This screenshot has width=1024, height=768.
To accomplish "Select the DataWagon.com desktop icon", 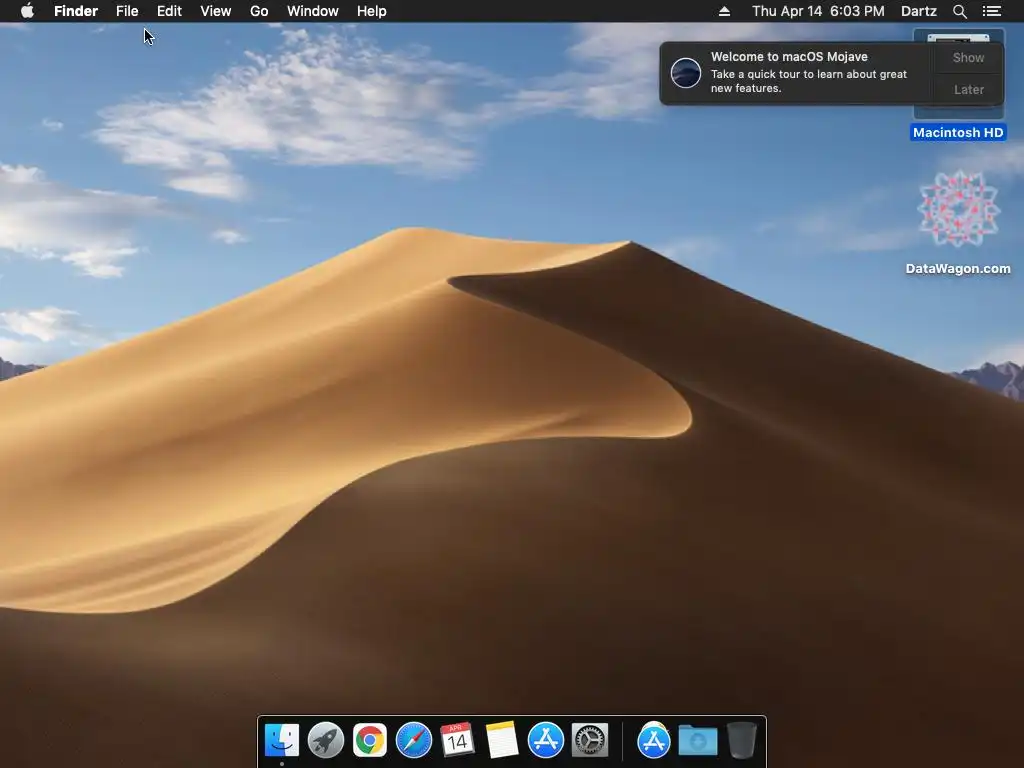I will pyautogui.click(x=958, y=222).
